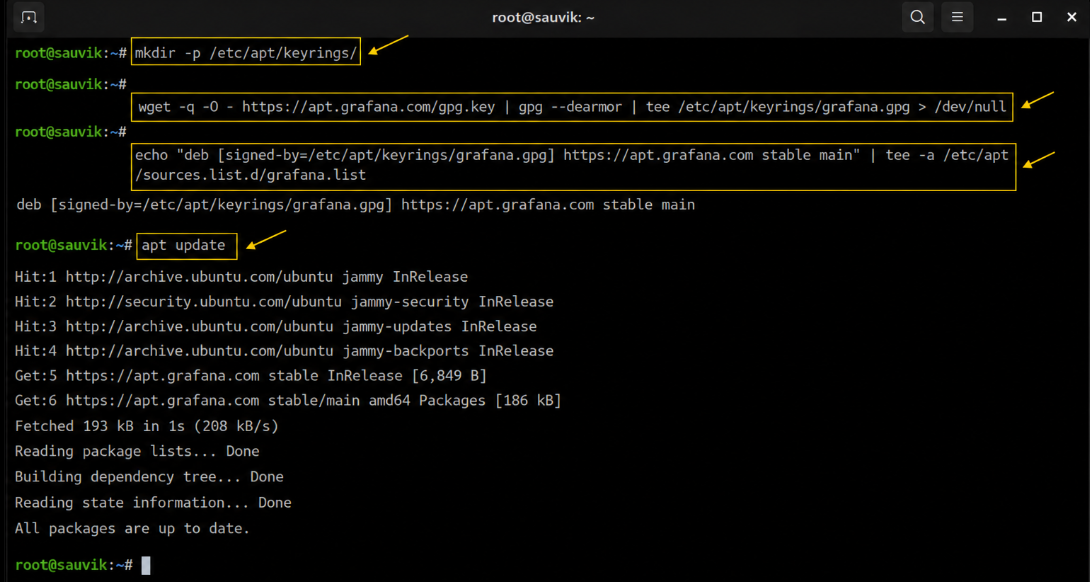Viewport: 1090px width, 582px height.
Task: Click the window title 'root@sauvik: ~'
Action: [544, 18]
